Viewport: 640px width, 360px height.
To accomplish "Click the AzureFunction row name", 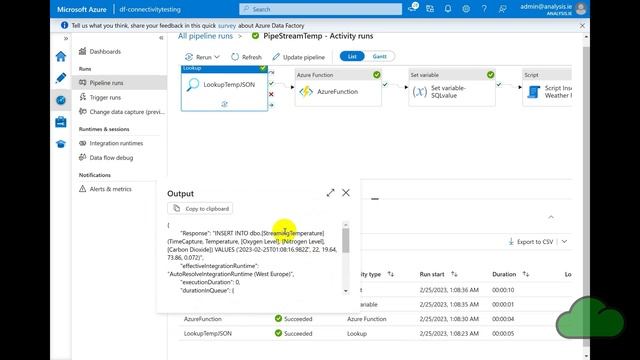I will [x=203, y=319].
